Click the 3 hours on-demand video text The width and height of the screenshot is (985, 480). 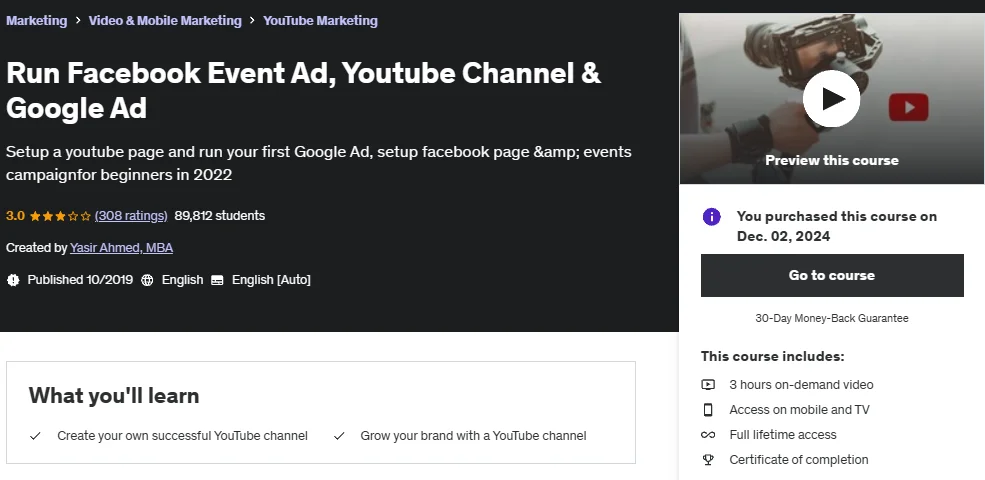tap(802, 385)
